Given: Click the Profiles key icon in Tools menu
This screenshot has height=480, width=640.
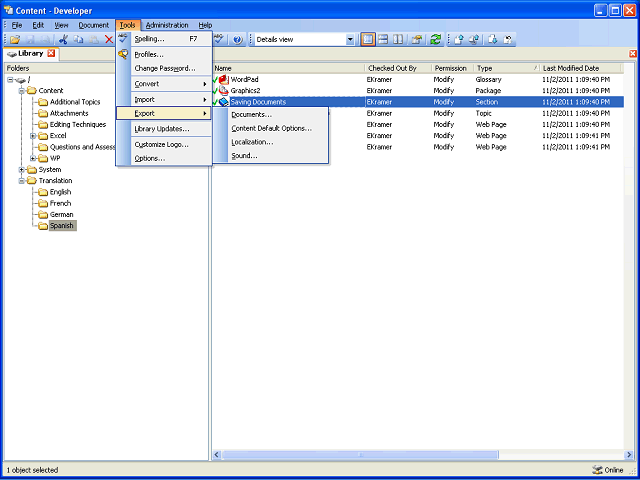Looking at the screenshot, I should point(123,54).
